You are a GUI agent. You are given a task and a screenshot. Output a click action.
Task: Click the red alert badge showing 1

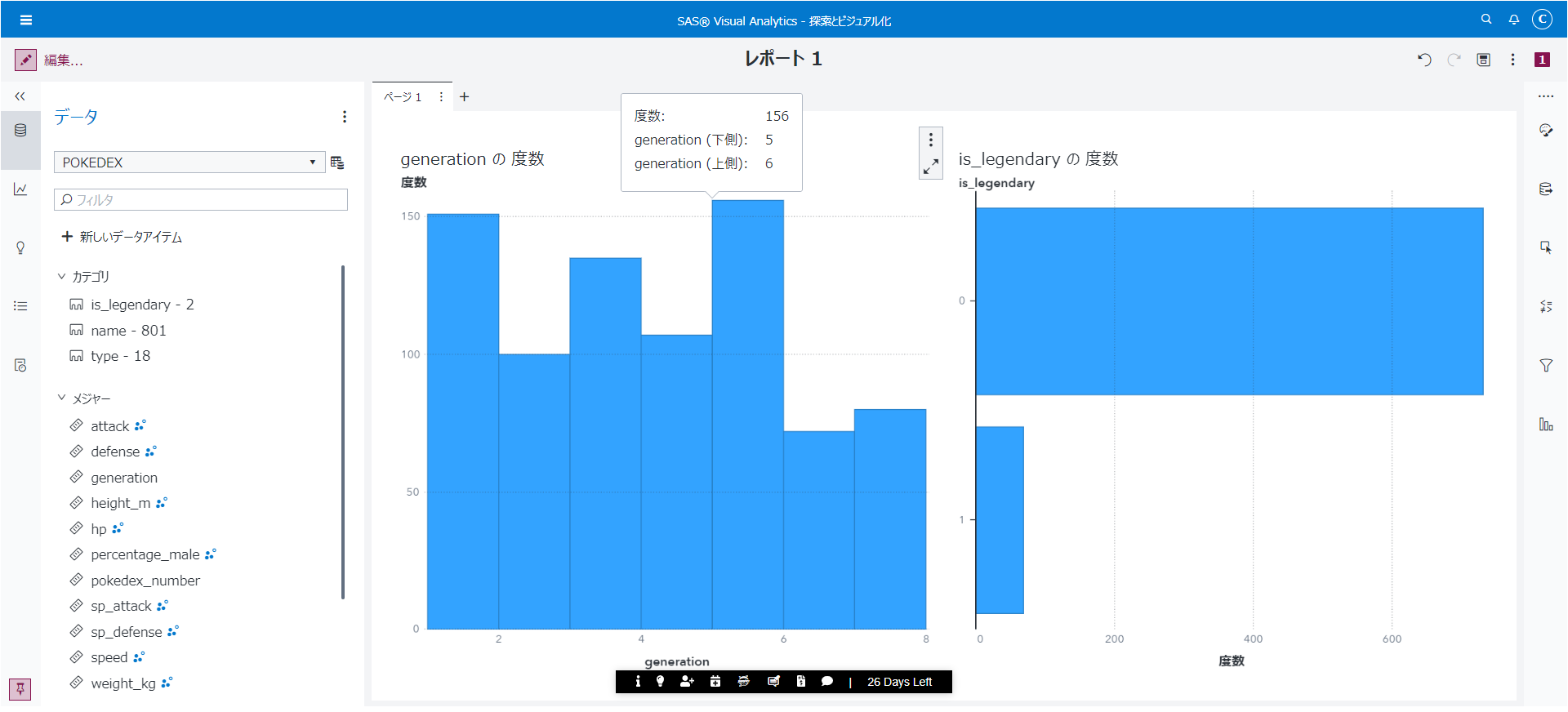click(x=1542, y=60)
